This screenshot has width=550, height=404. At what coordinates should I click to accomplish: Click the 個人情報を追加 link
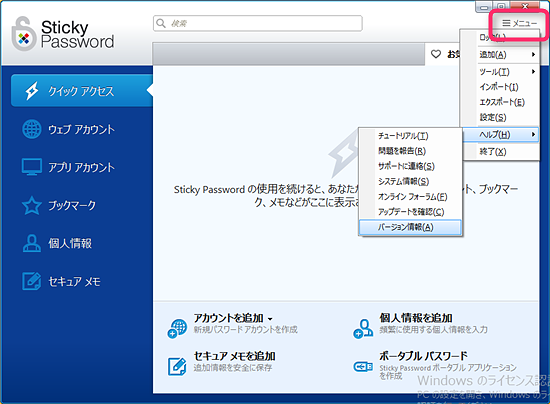coord(416,318)
